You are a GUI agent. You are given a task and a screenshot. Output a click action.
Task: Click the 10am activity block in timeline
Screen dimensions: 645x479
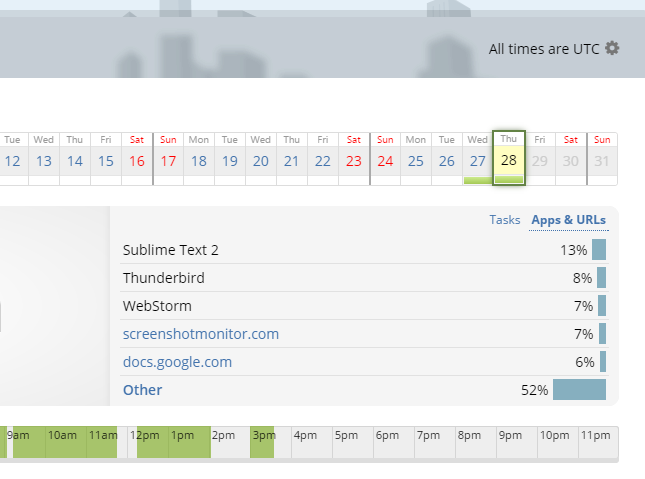[x=66, y=442]
